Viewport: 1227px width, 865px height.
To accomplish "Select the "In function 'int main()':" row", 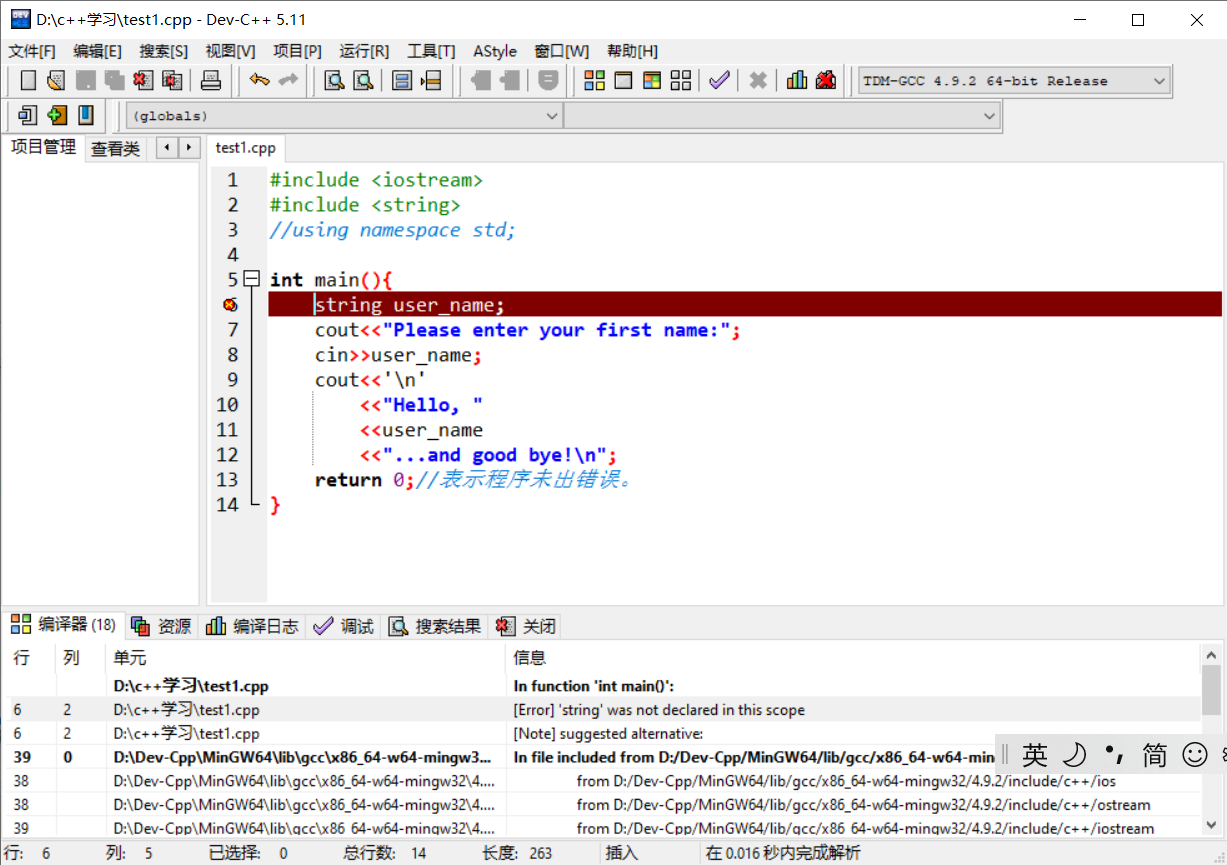I will [603, 686].
